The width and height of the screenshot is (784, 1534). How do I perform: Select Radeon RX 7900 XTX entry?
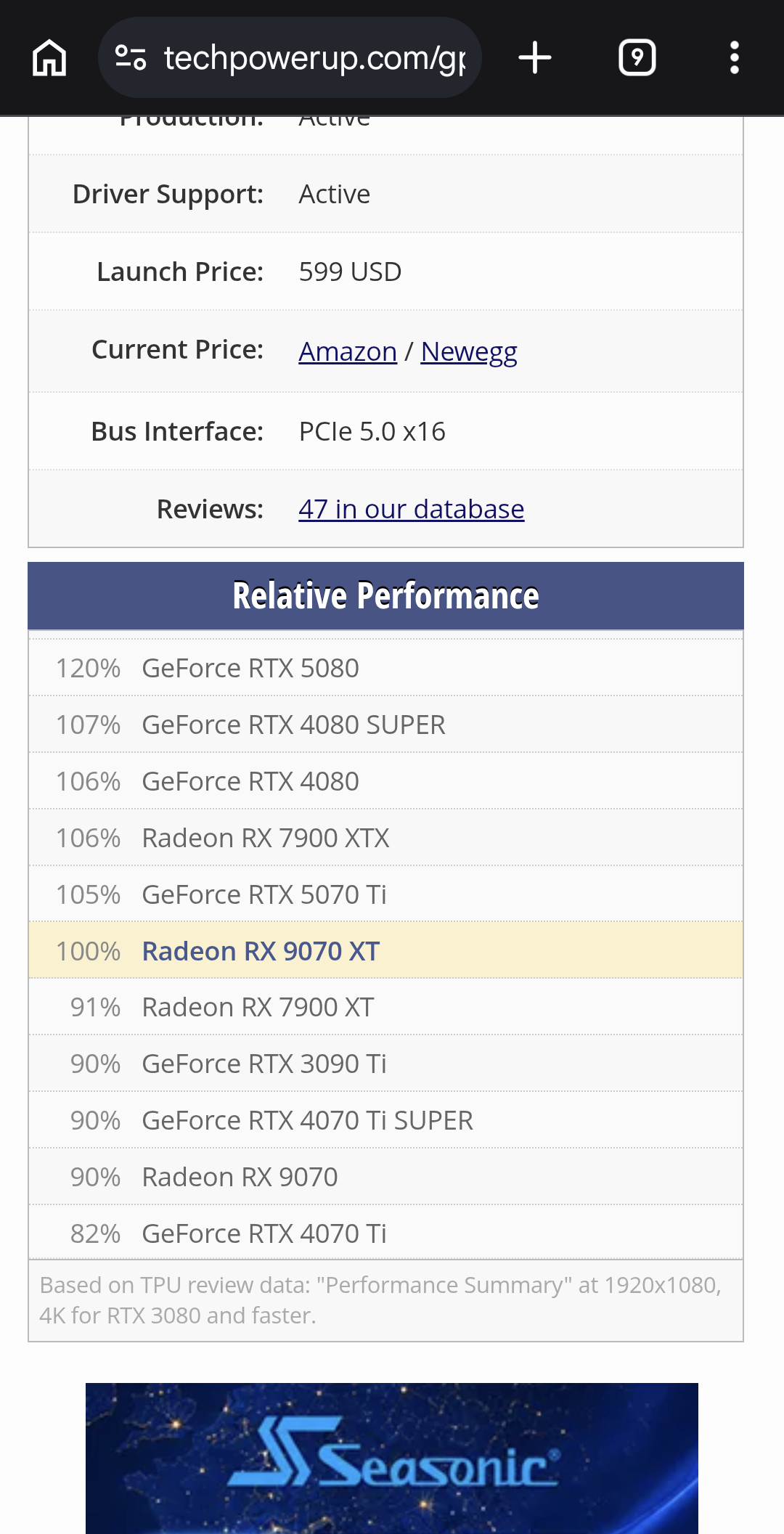[x=385, y=838]
